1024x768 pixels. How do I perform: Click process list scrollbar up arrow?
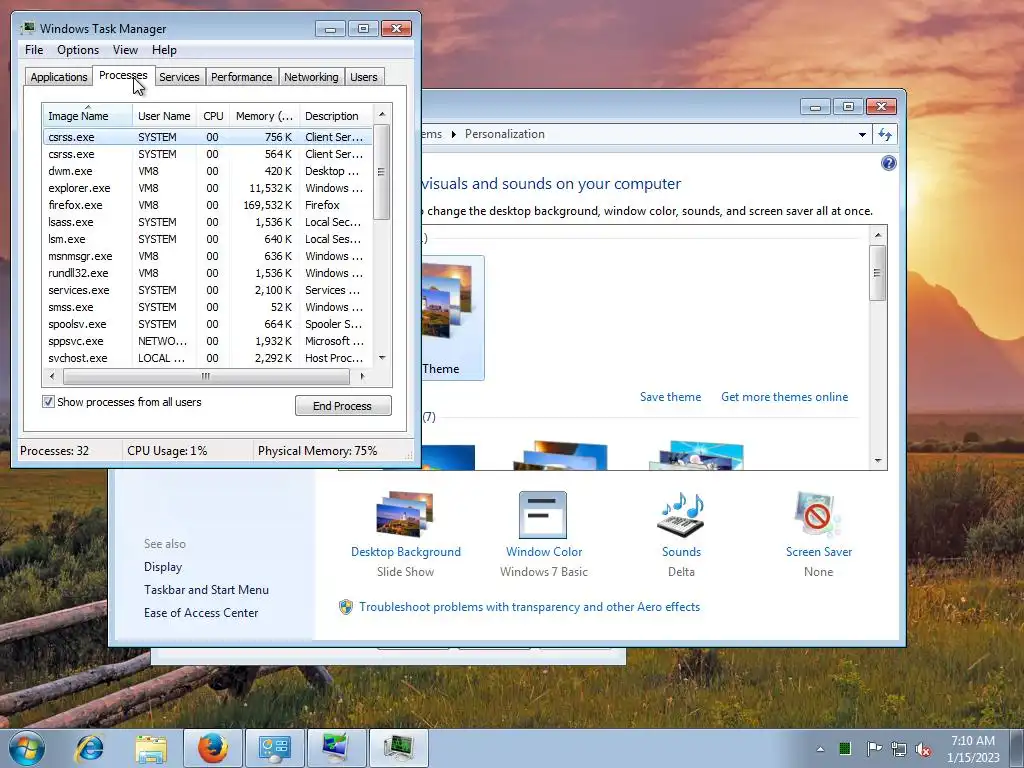[x=382, y=114]
